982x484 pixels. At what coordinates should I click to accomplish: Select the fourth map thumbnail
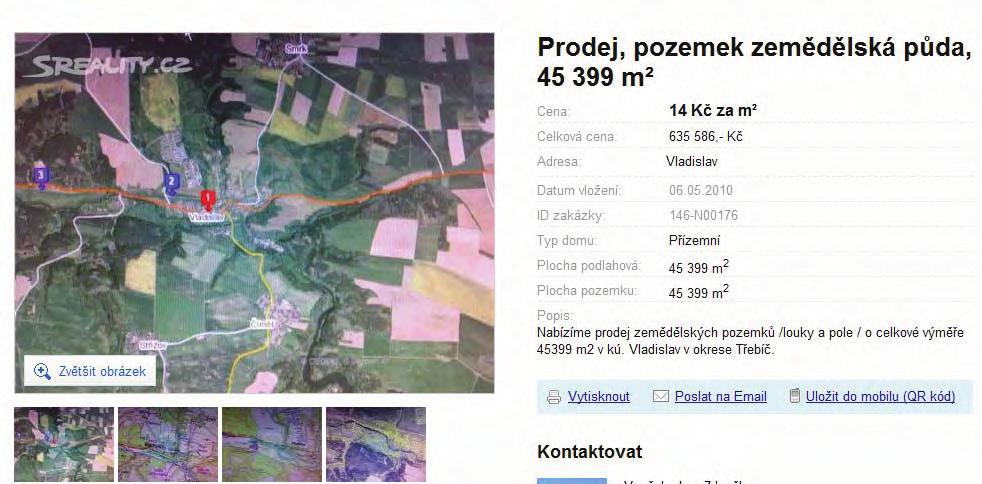coord(376,445)
